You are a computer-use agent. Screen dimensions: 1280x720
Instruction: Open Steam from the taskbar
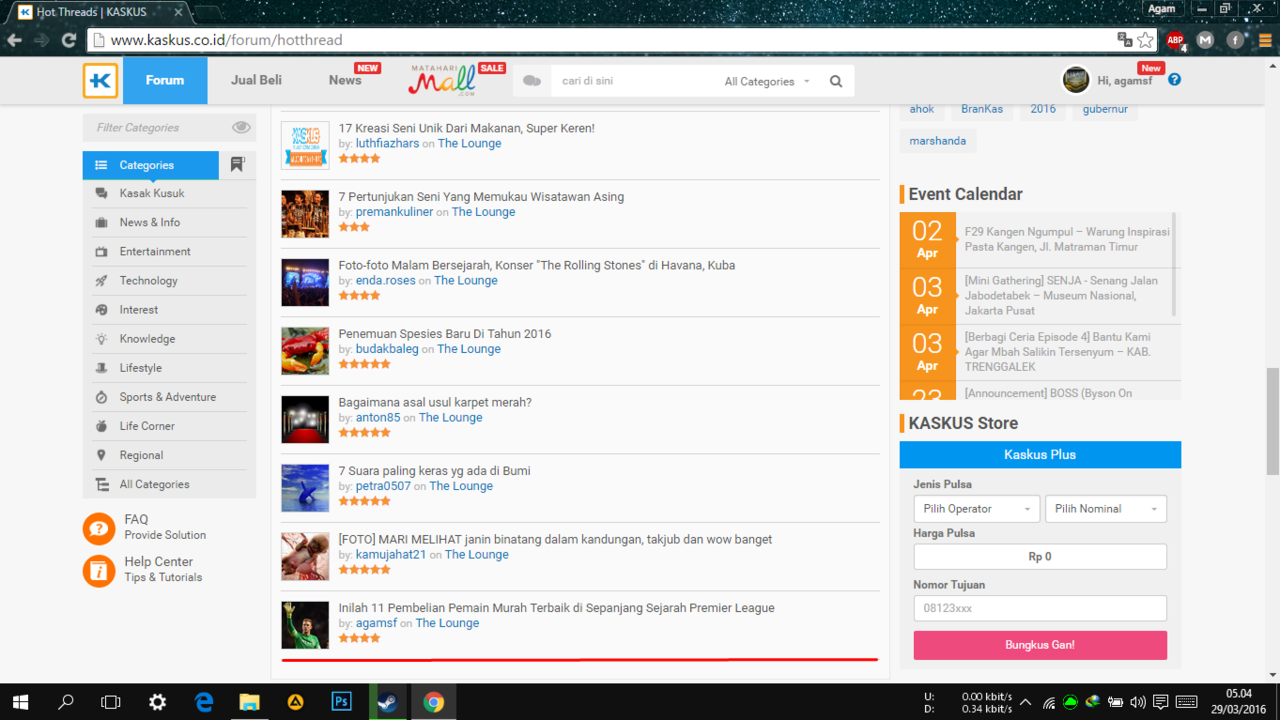387,702
